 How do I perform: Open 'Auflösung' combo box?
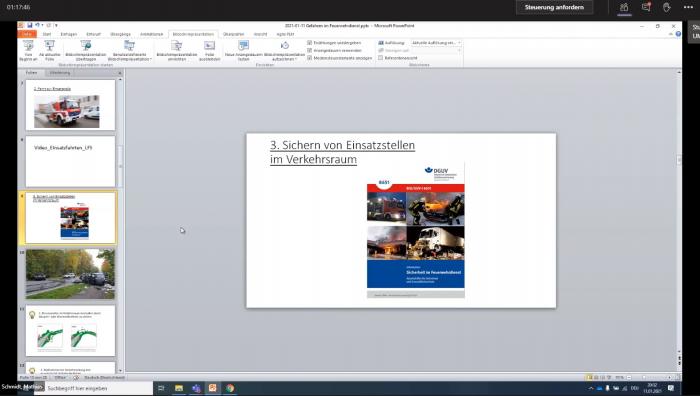coord(436,43)
